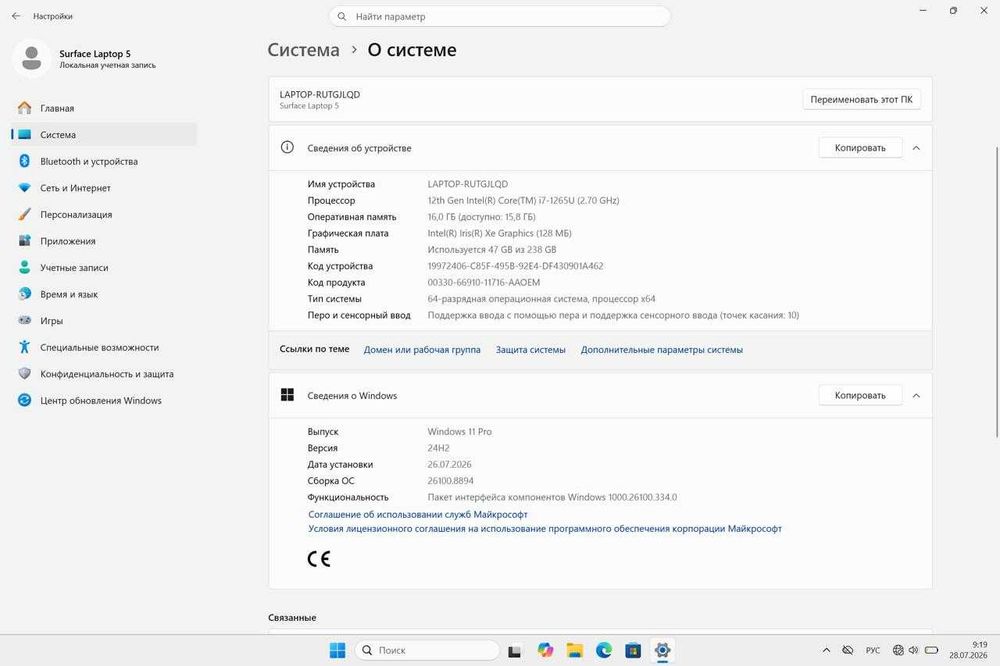Viewport: 1000px width, 666px height.
Task: Select Память value Используется 47 GB из 238 GB
Action: click(492, 249)
